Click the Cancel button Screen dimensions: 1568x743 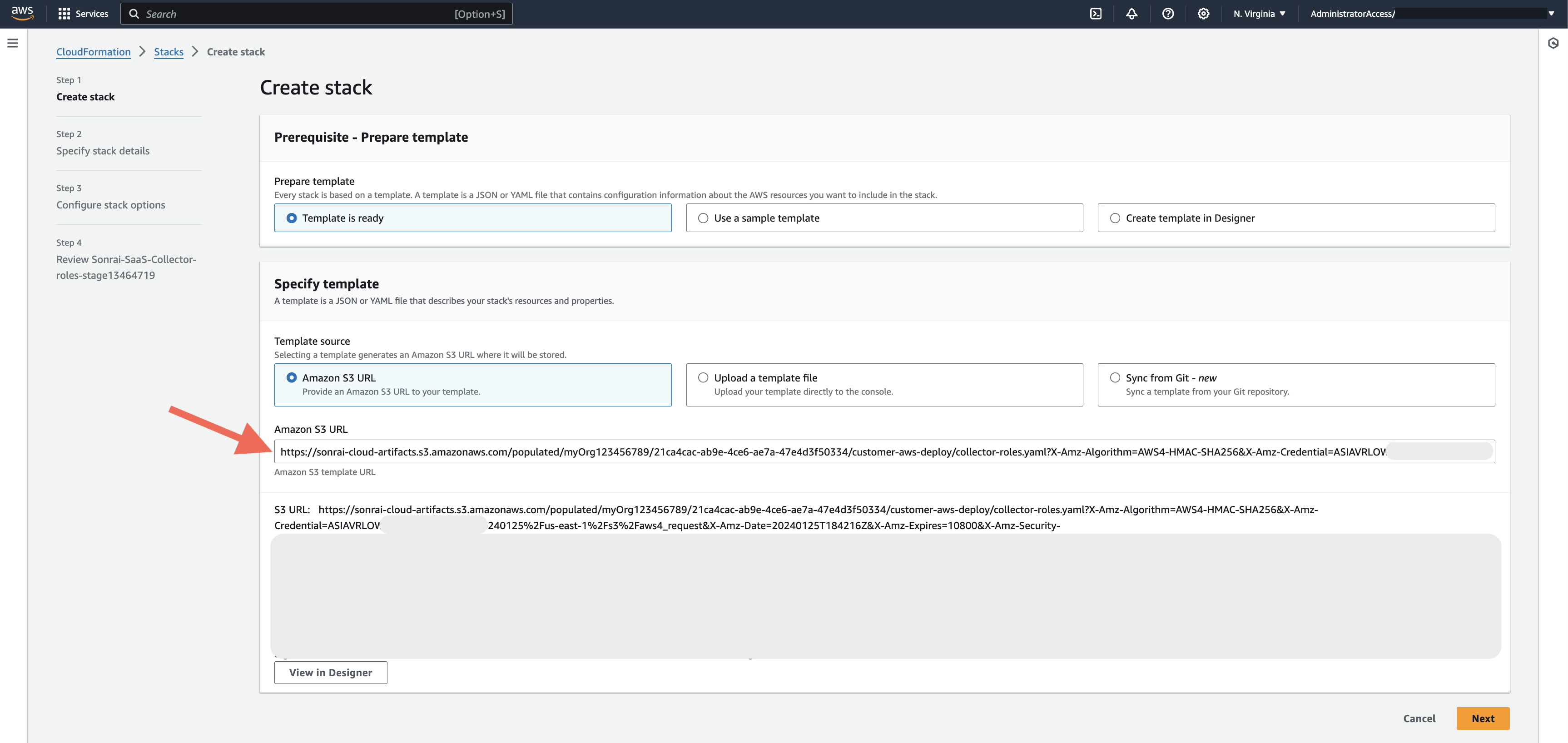coord(1419,718)
